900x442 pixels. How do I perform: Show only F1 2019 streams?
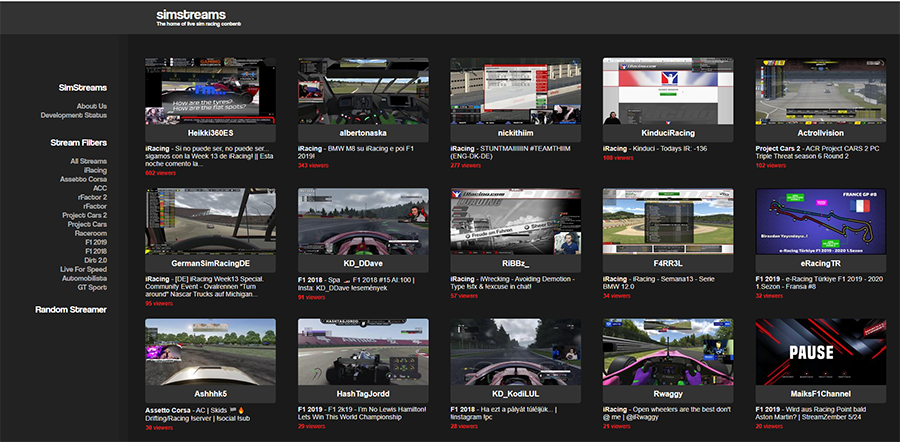[96, 242]
